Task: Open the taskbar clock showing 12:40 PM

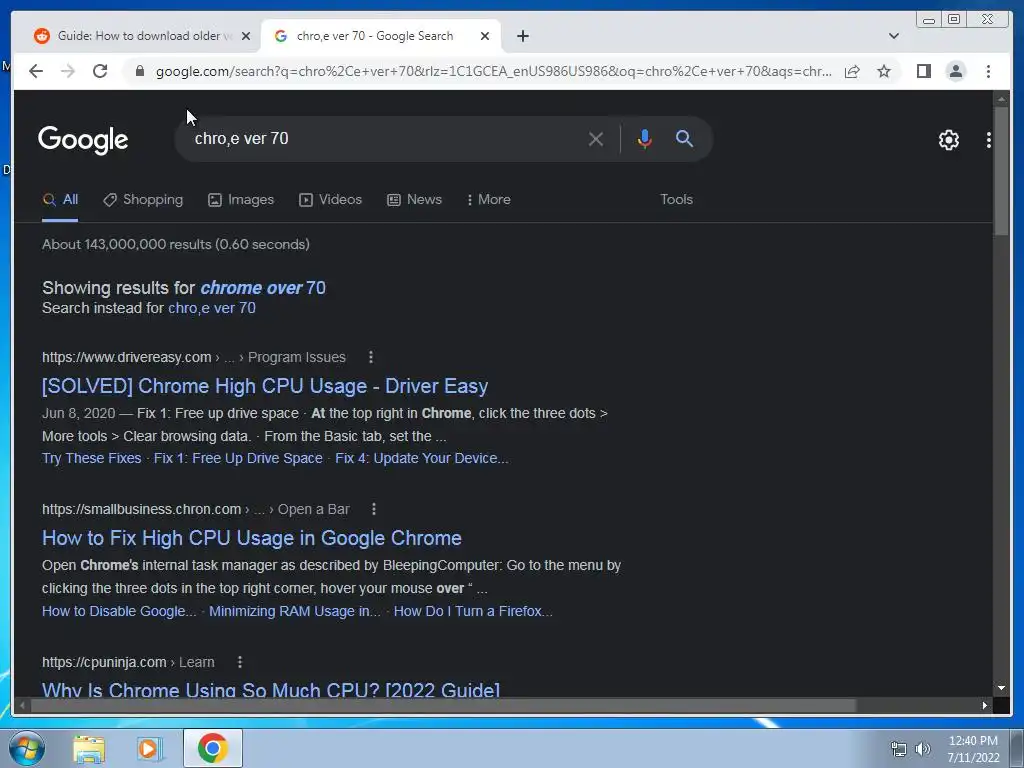Action: 973,749
